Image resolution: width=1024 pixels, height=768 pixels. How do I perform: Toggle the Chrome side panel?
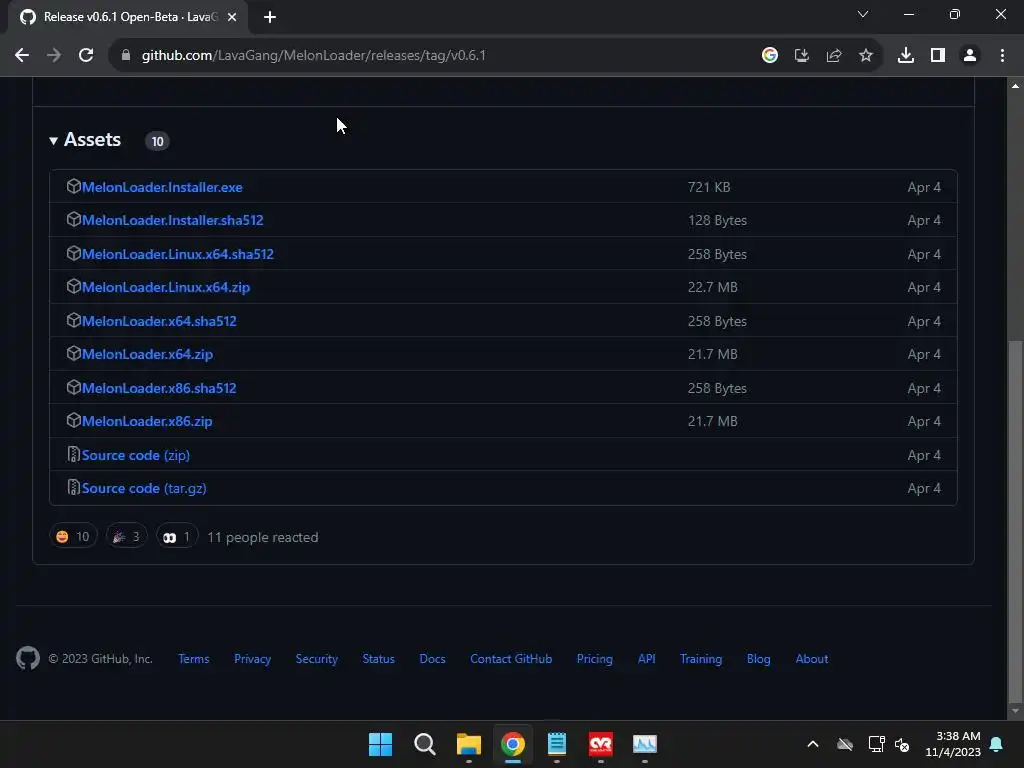(938, 55)
